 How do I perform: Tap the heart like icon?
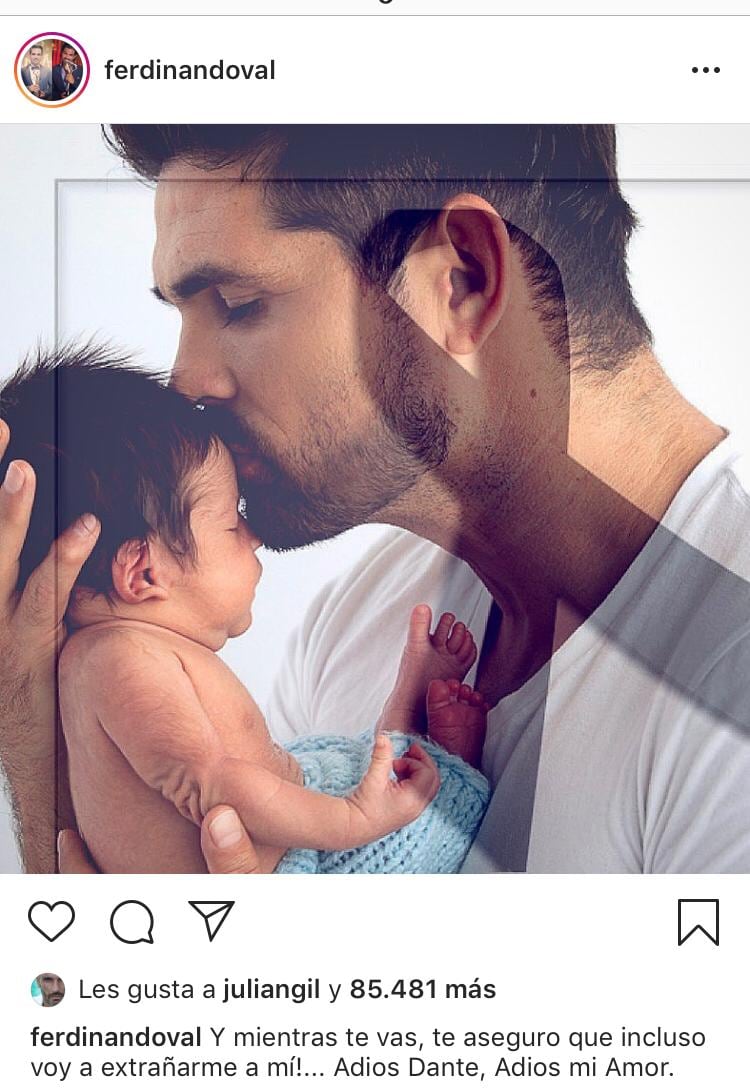point(51,920)
